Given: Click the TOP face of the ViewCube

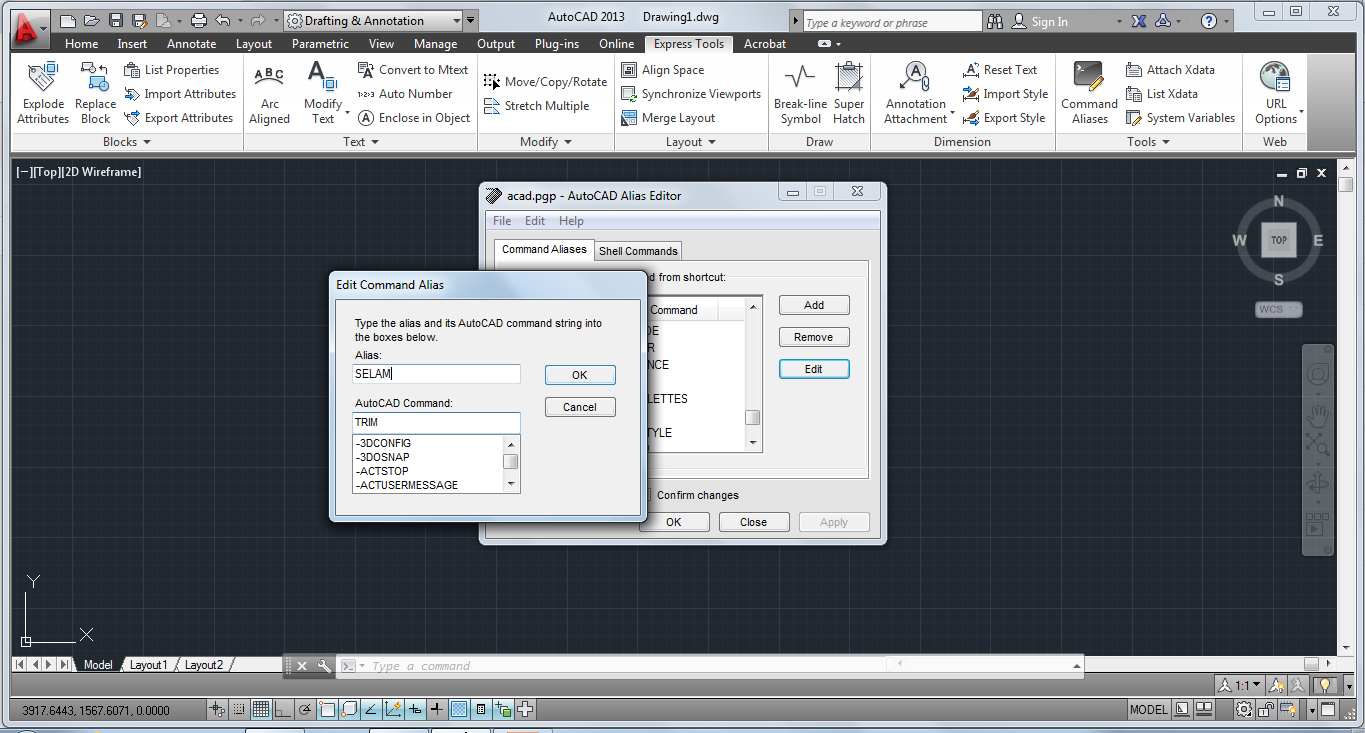Looking at the screenshot, I should [1278, 240].
